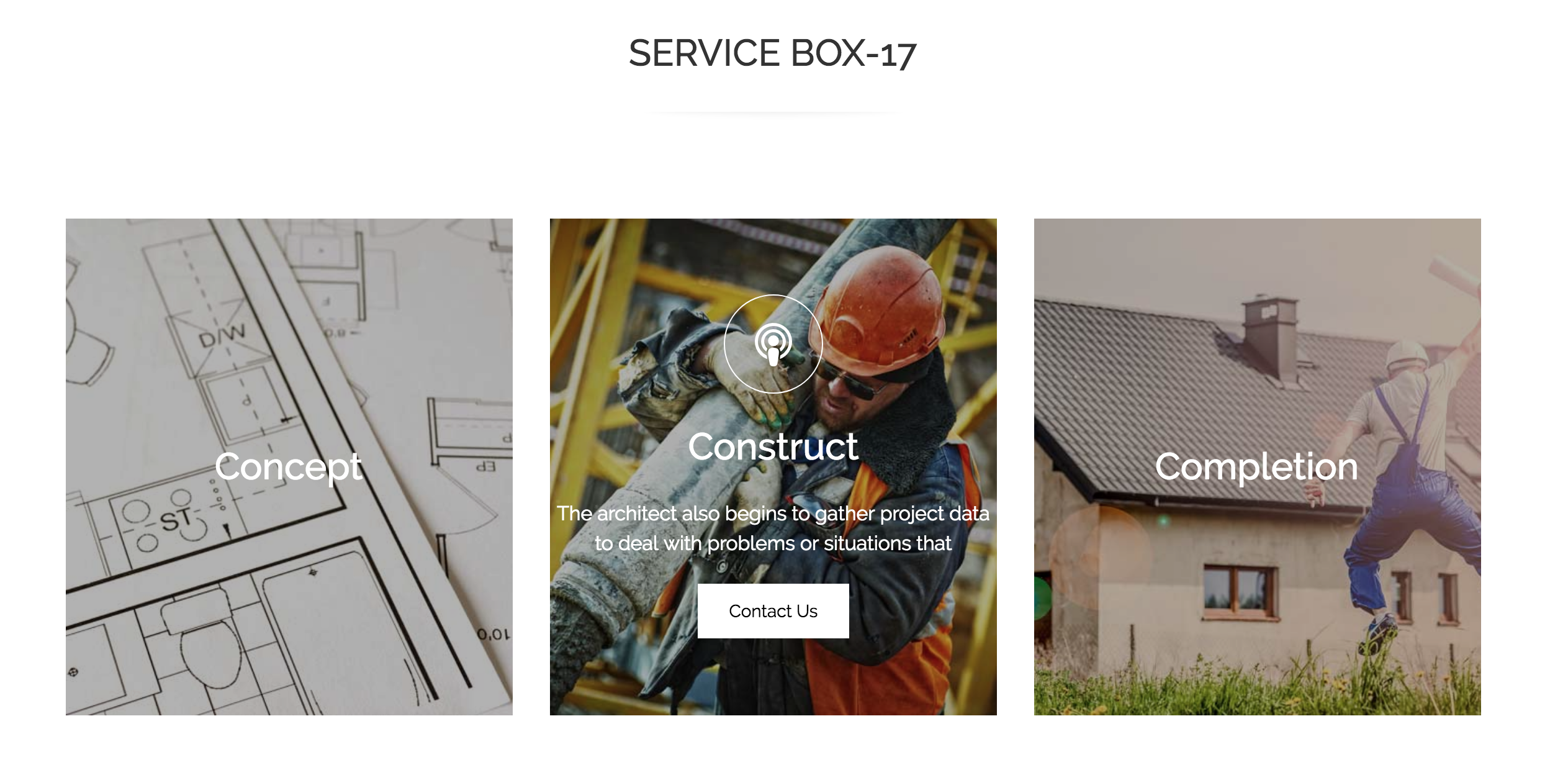
Task: Click the D/W label on blueprint
Action: pos(222,337)
